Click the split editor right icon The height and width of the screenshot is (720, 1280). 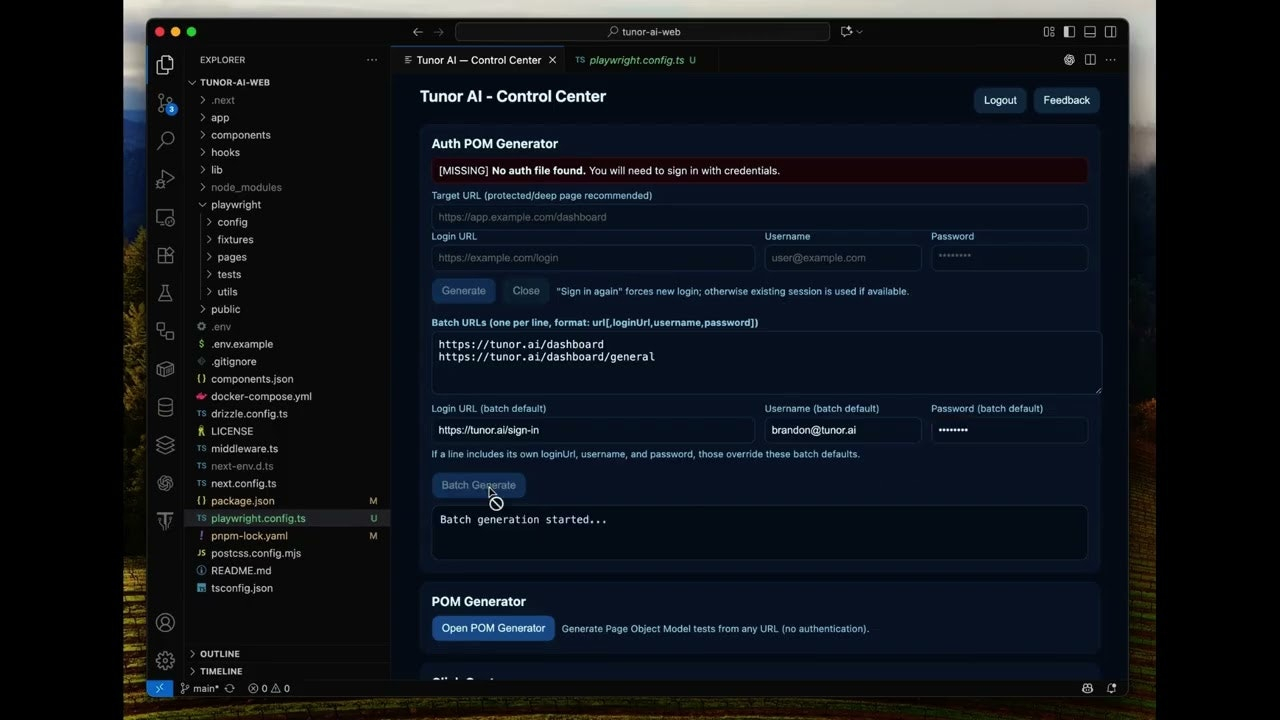1090,60
